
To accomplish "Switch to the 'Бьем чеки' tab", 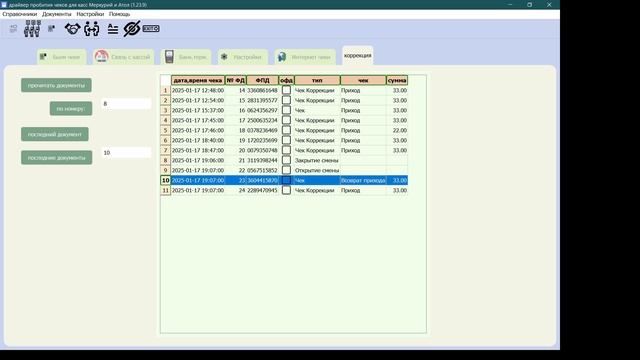I will pos(62,57).
